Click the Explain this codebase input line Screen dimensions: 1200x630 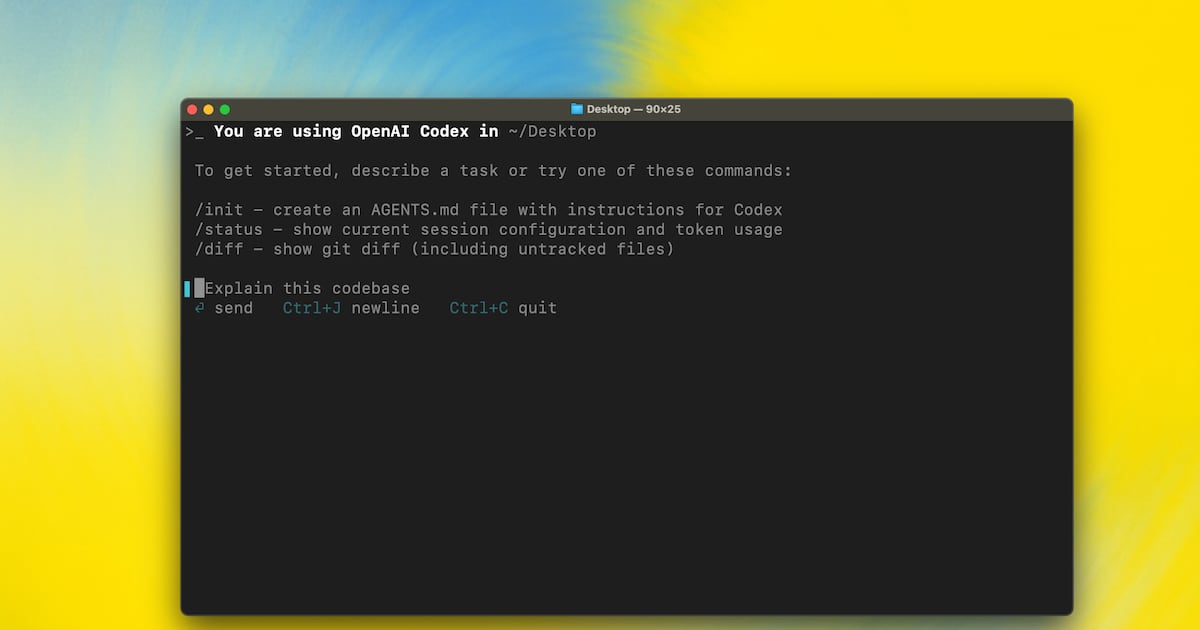coord(307,288)
